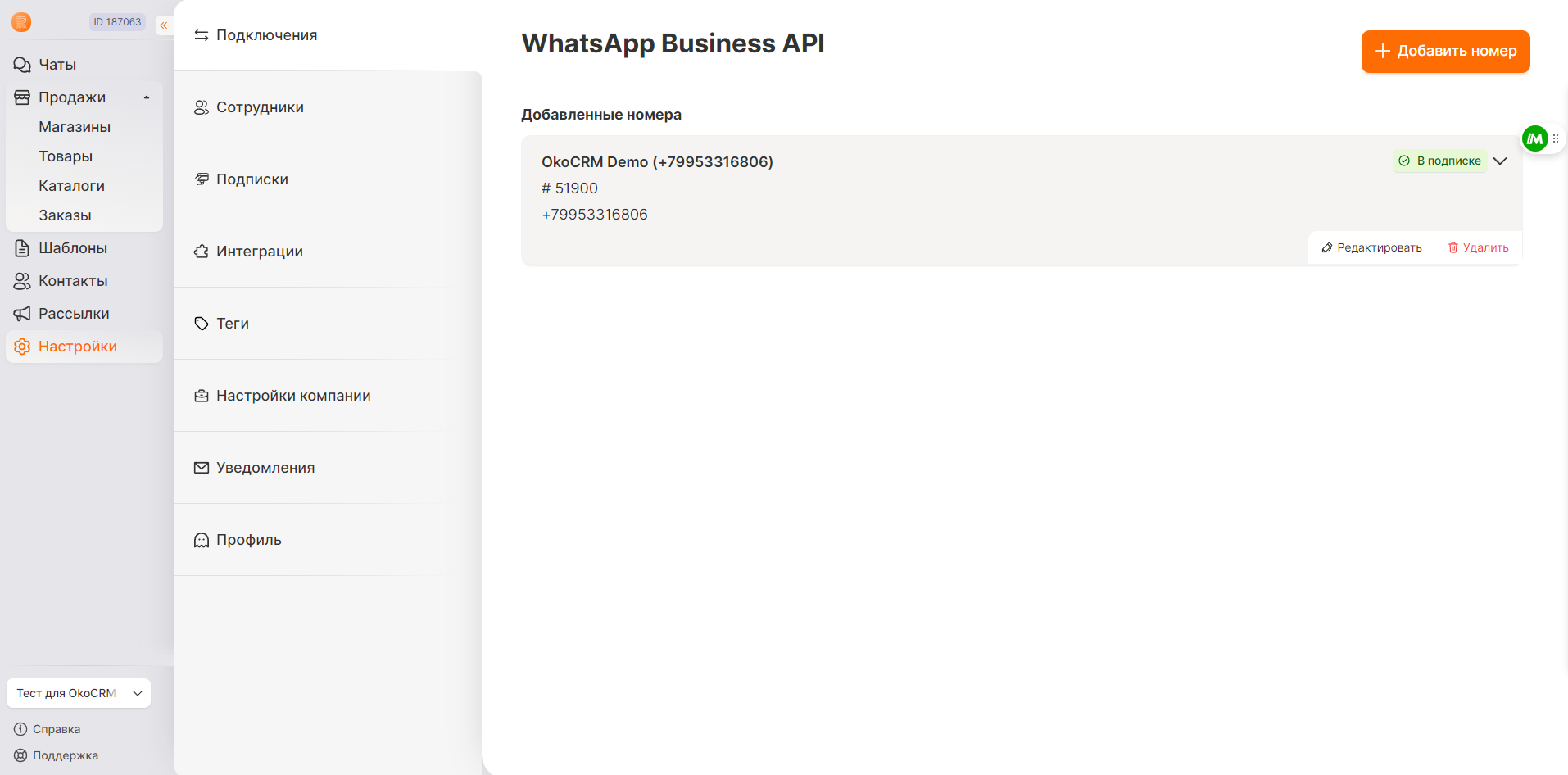This screenshot has width=1568, height=775.
Task: Click the drag-handle dots beside green widget
Action: coord(1556,138)
